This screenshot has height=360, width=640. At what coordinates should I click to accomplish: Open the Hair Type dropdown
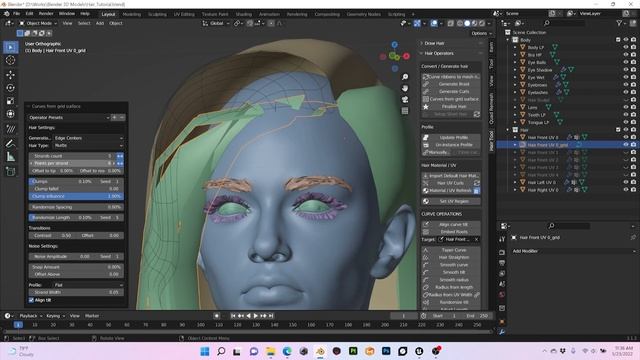click(88, 145)
